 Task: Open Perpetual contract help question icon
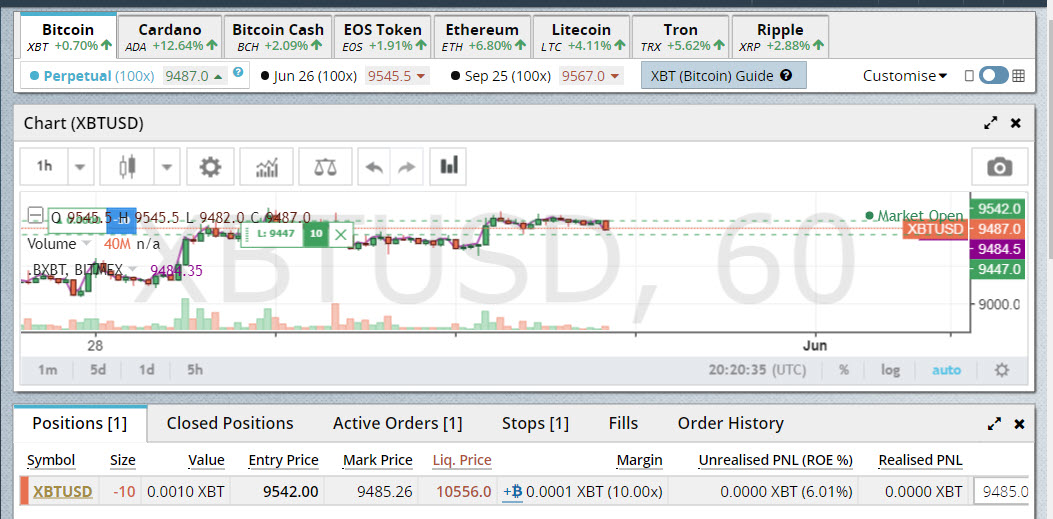(x=238, y=72)
